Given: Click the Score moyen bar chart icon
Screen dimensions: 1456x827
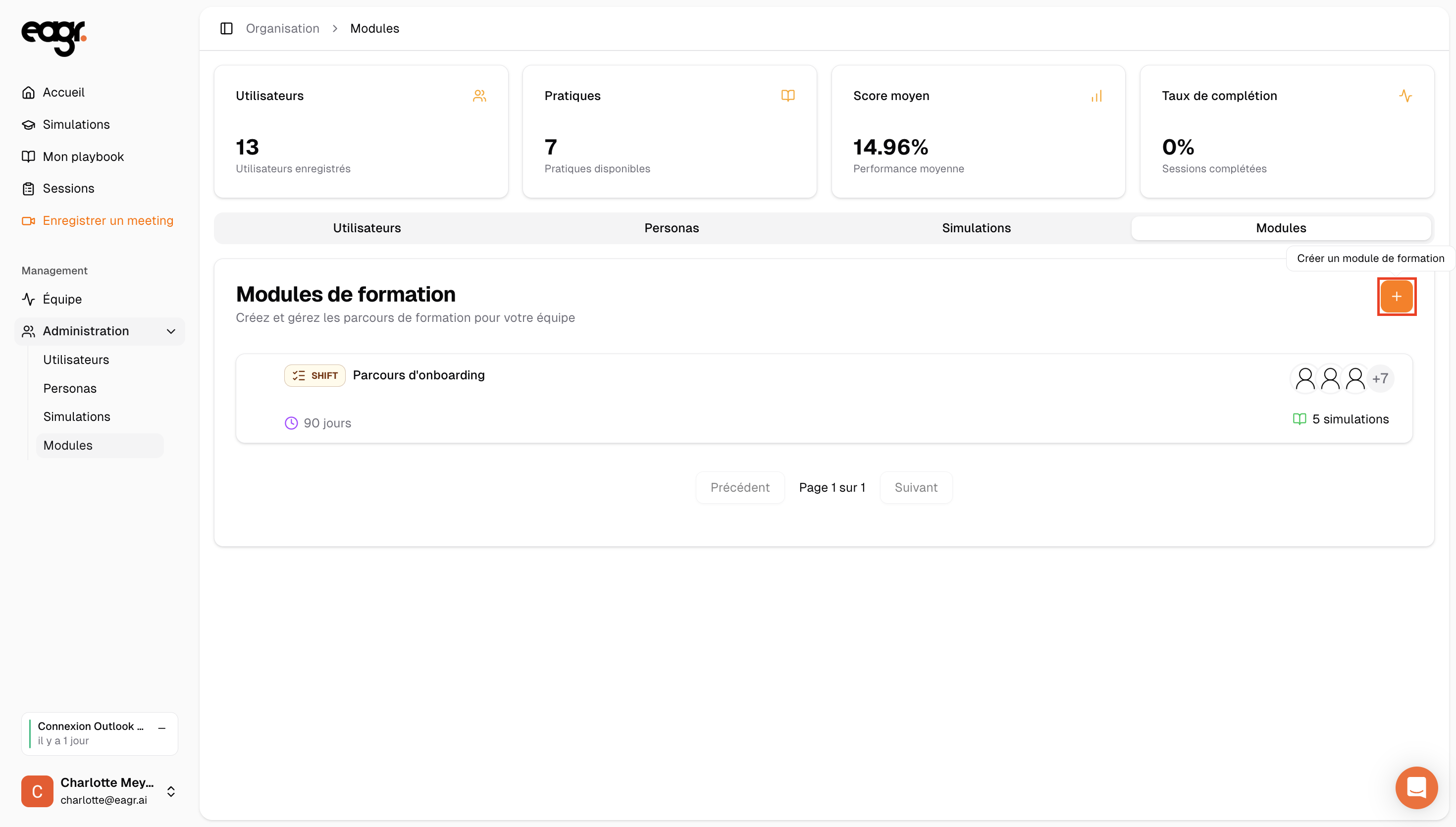Looking at the screenshot, I should [1096, 96].
